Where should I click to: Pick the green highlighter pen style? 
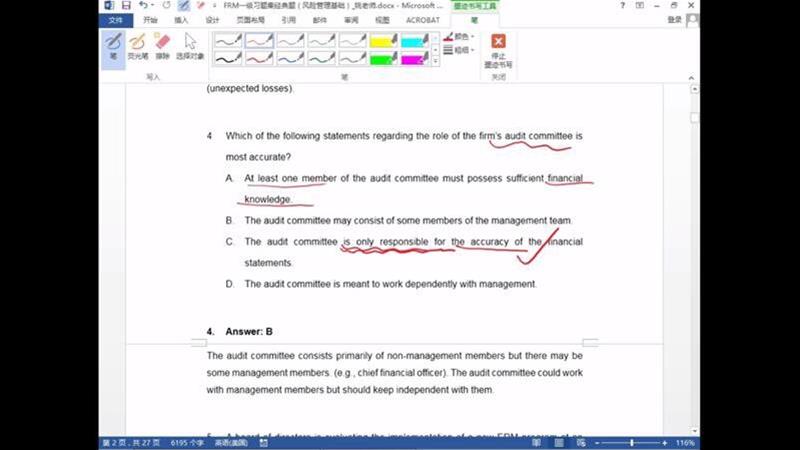pos(384,59)
